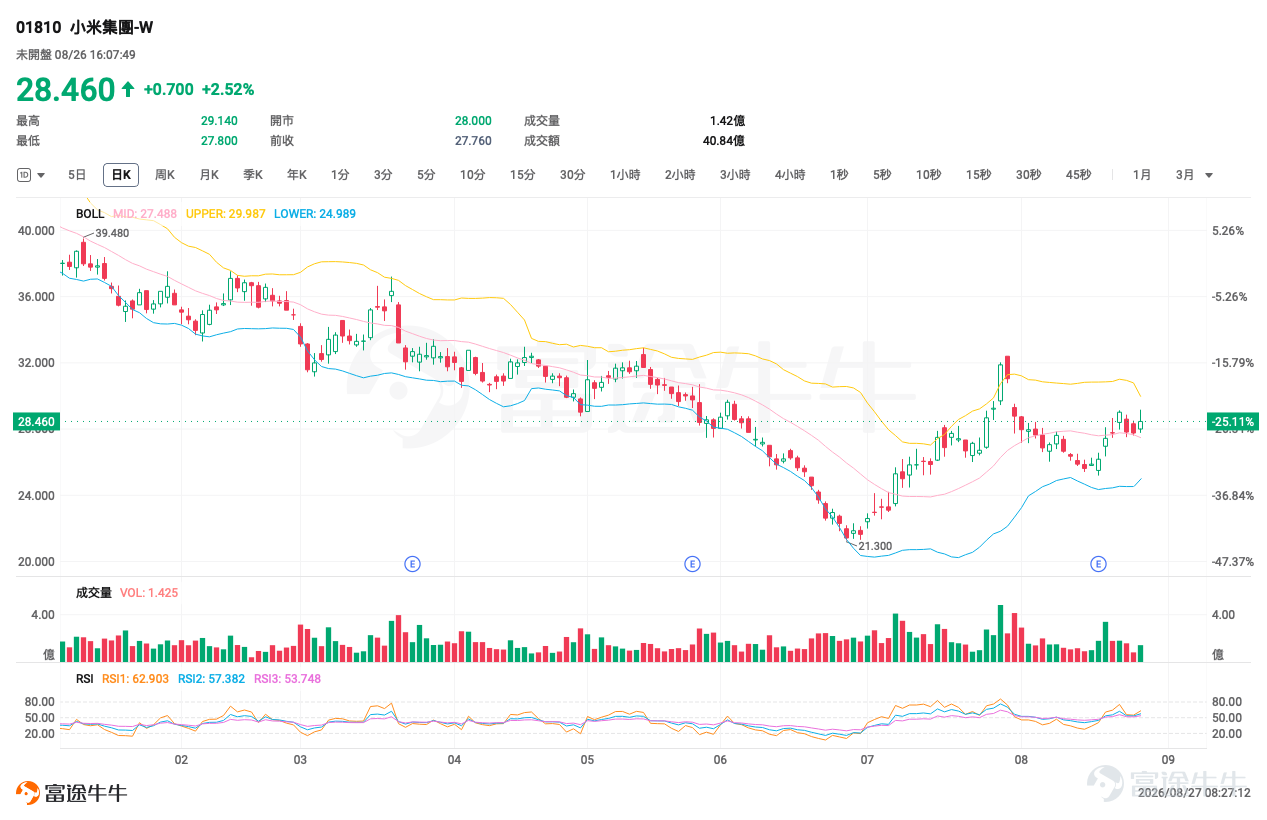The width and height of the screenshot is (1267, 820).
Task: Switch chart to 10秒 interval
Action: 928,175
